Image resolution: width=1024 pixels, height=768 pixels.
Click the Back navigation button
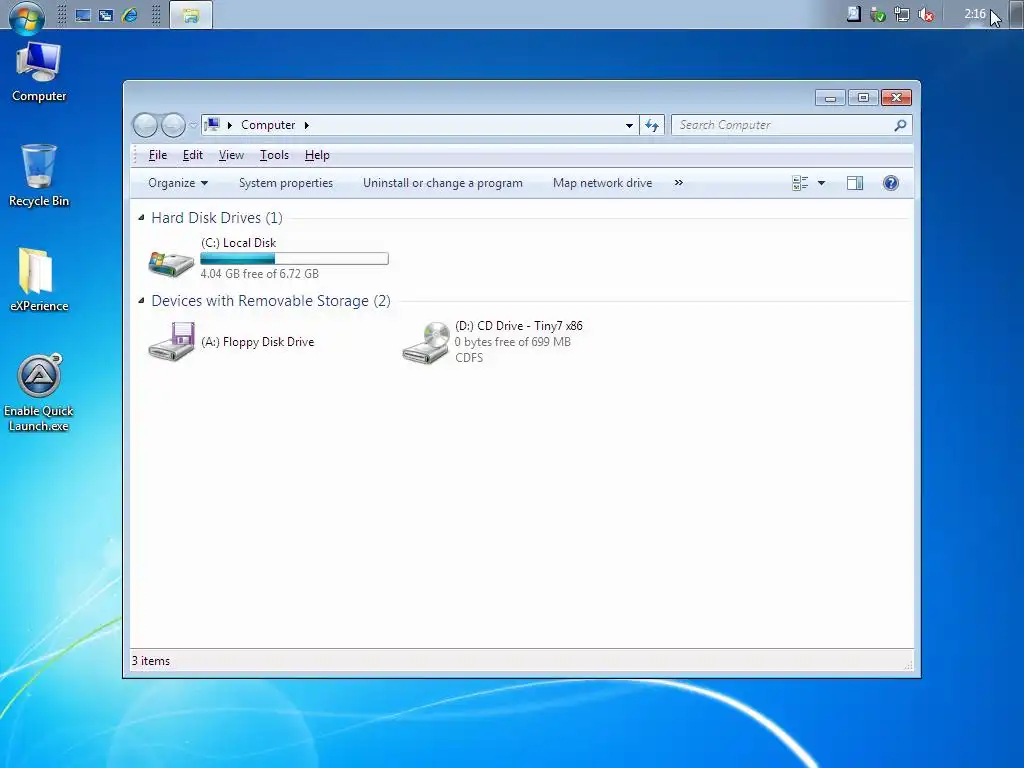[x=146, y=125]
